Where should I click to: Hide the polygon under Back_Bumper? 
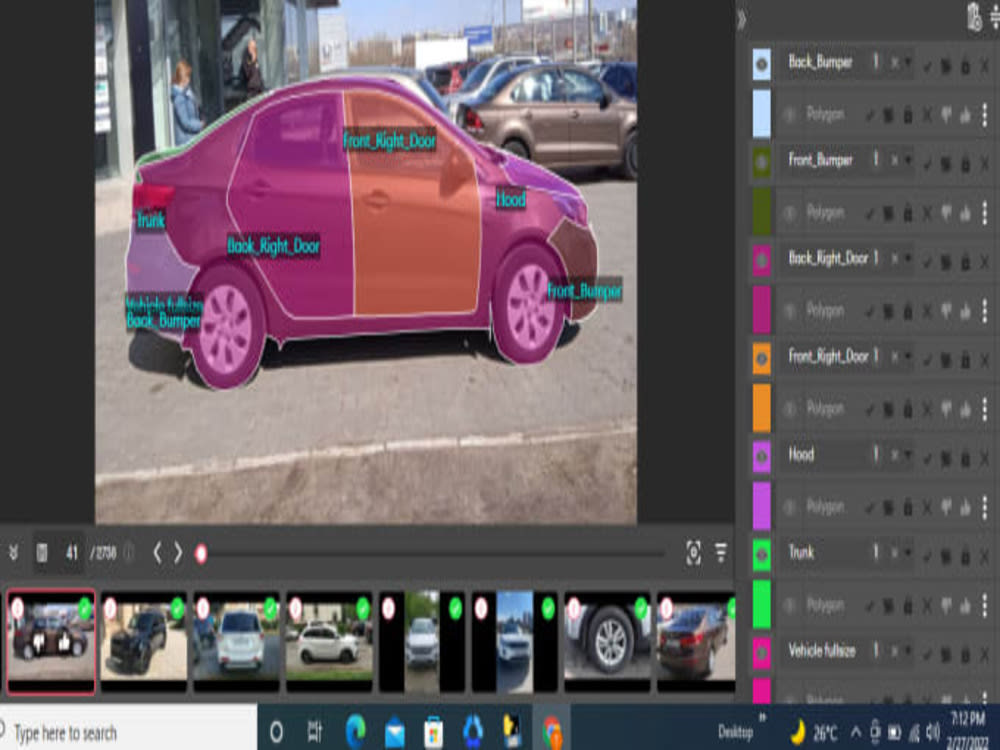[x=790, y=115]
